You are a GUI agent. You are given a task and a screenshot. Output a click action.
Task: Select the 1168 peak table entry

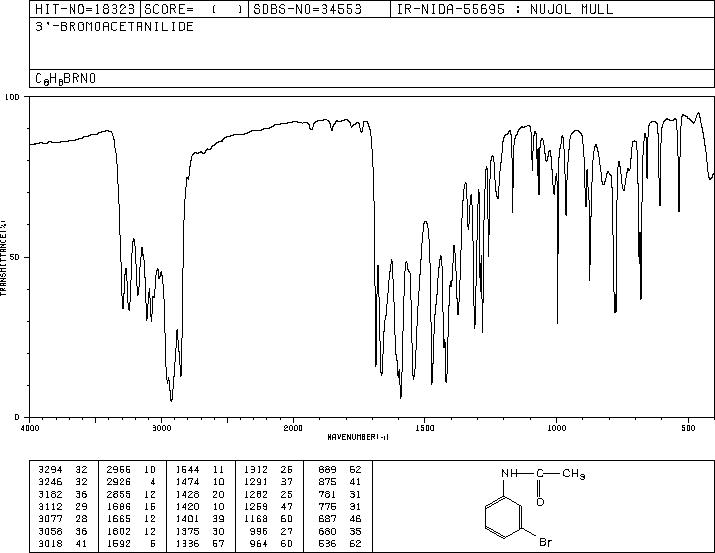click(x=269, y=519)
